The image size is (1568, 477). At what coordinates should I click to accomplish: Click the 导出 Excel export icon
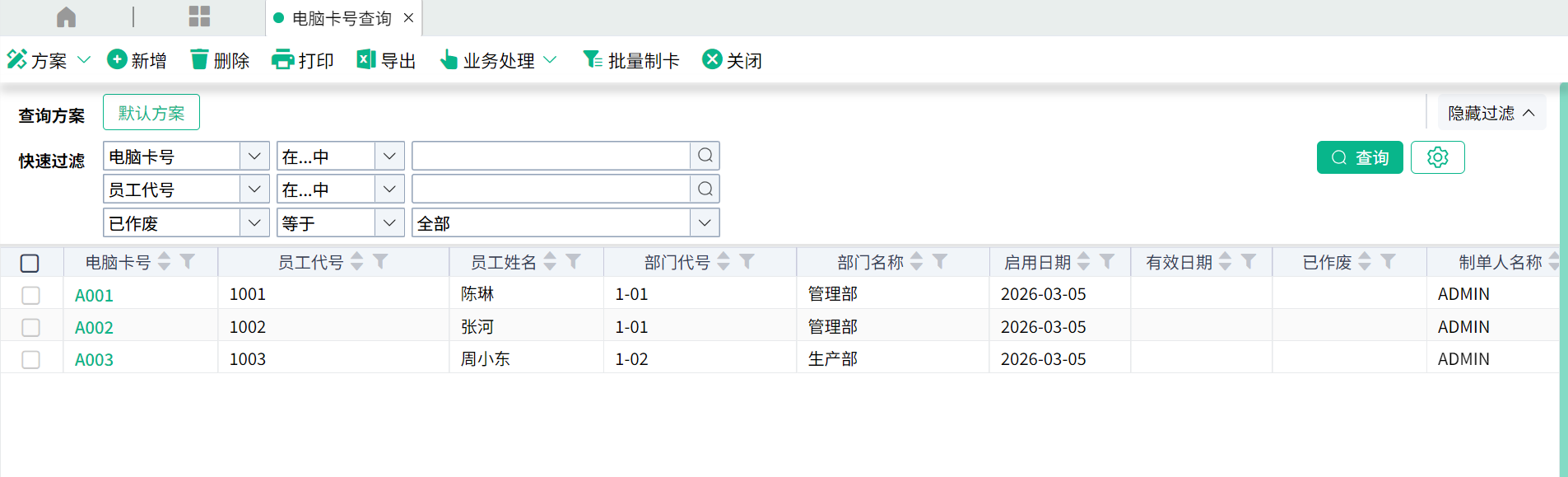[x=365, y=60]
